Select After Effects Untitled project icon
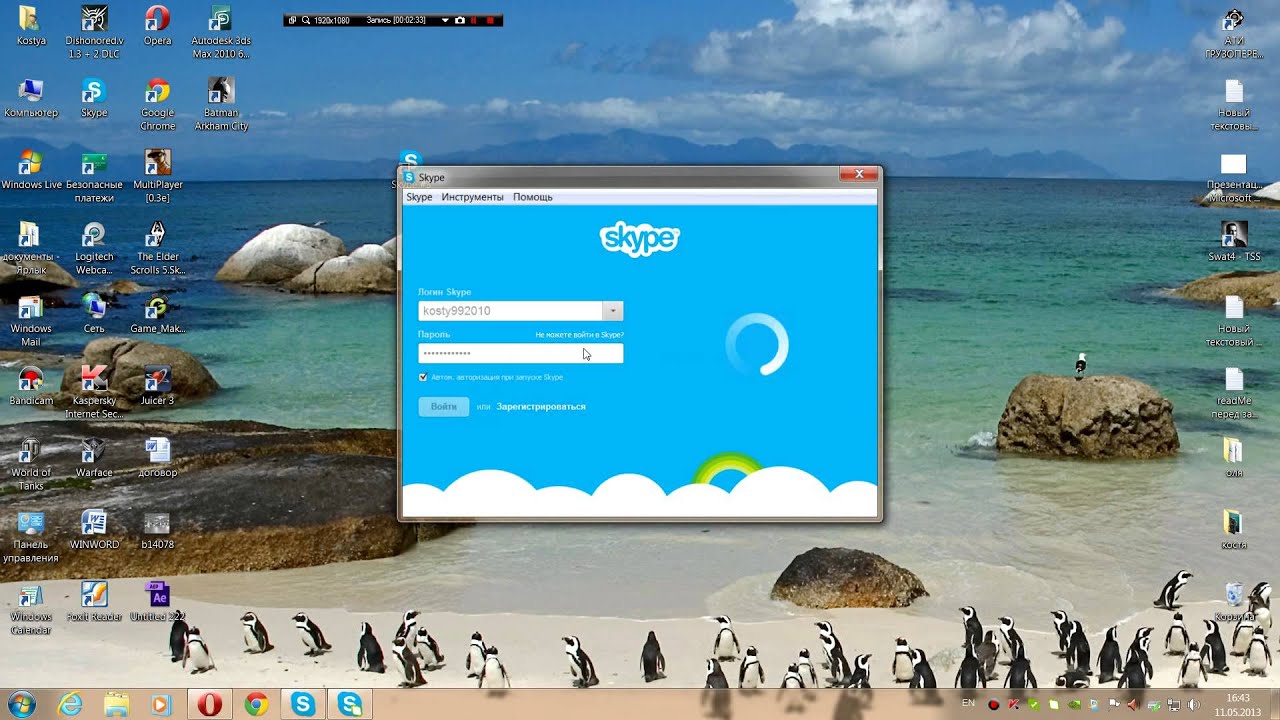Screen dimensions: 1280x720 click(157, 602)
